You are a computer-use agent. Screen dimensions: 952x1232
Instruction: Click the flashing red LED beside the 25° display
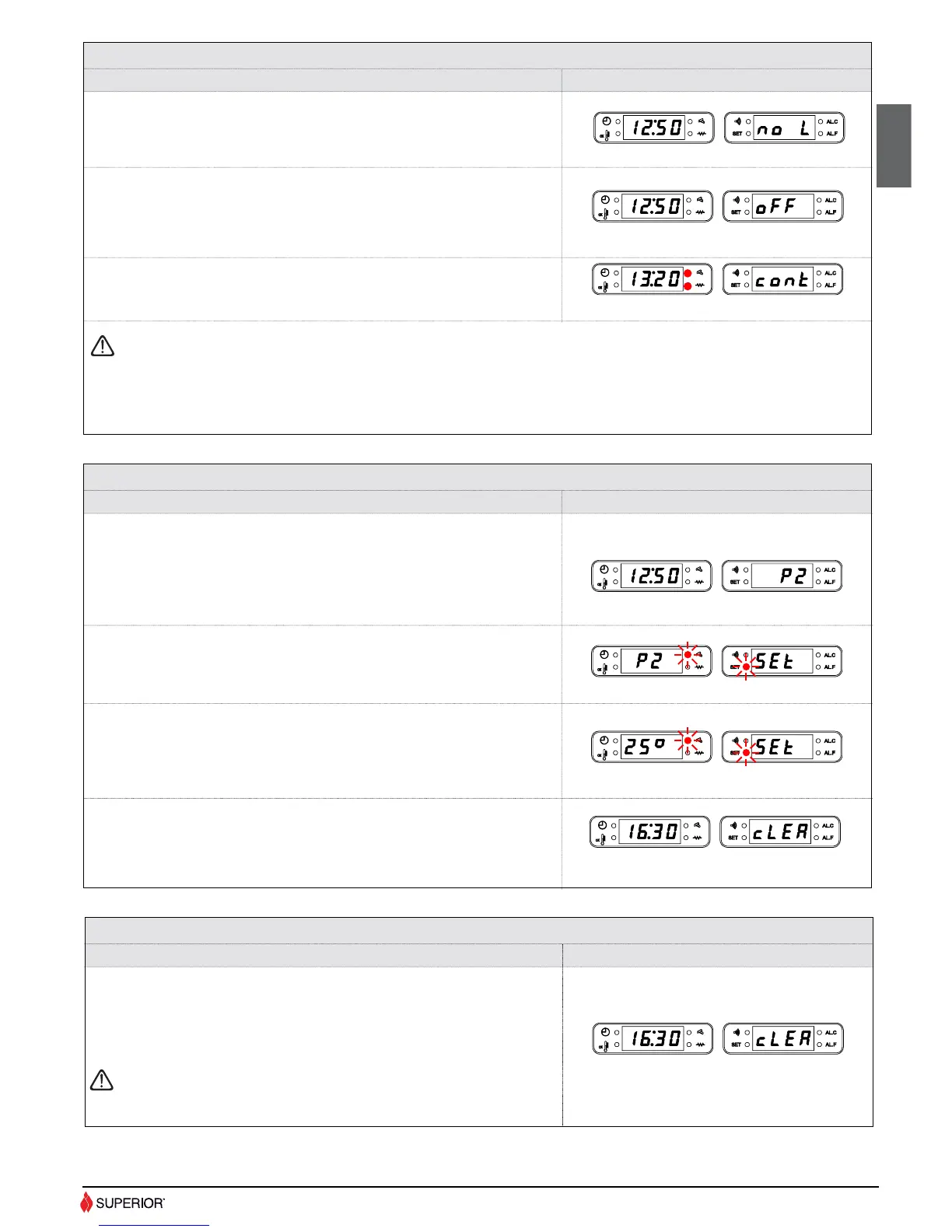(x=688, y=740)
